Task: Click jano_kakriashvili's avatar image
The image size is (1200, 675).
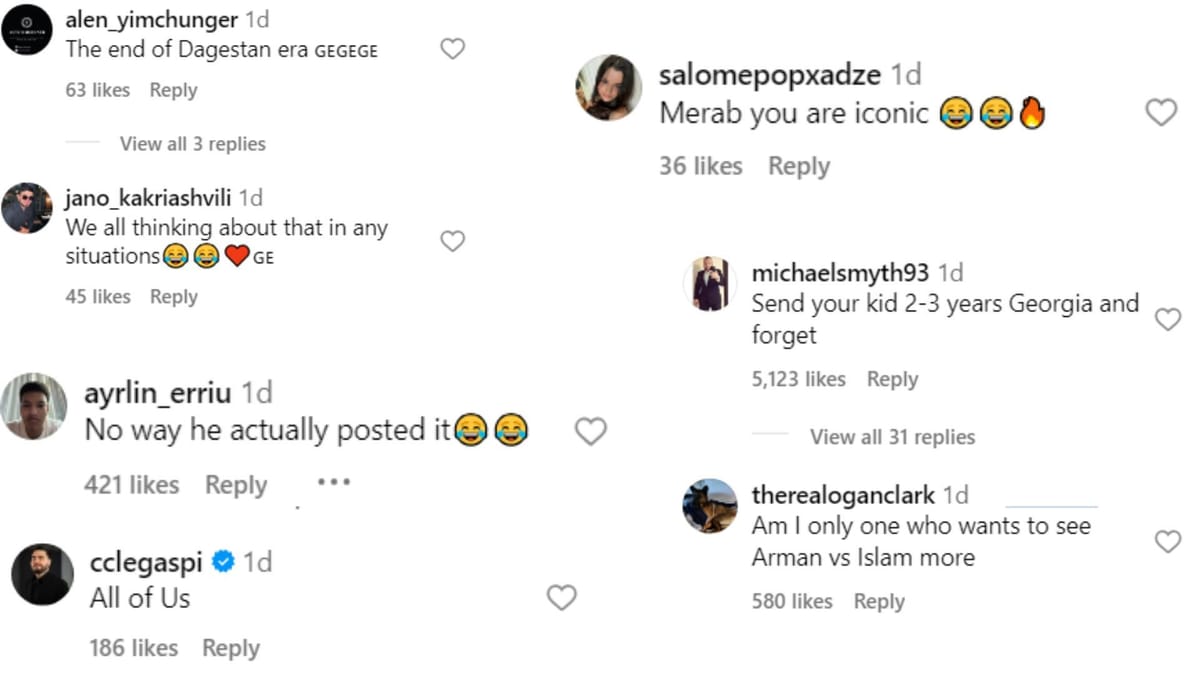Action: [27, 208]
